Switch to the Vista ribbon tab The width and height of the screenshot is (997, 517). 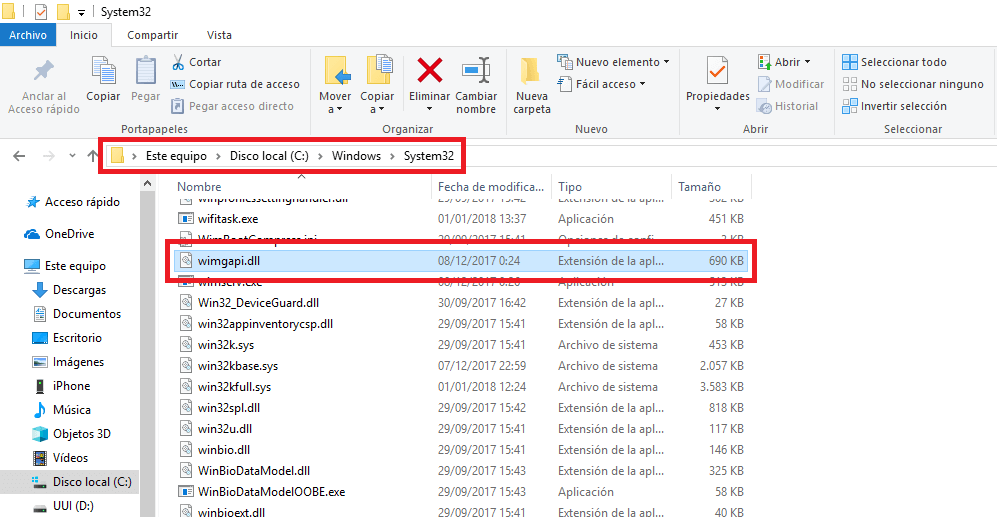[x=219, y=35]
